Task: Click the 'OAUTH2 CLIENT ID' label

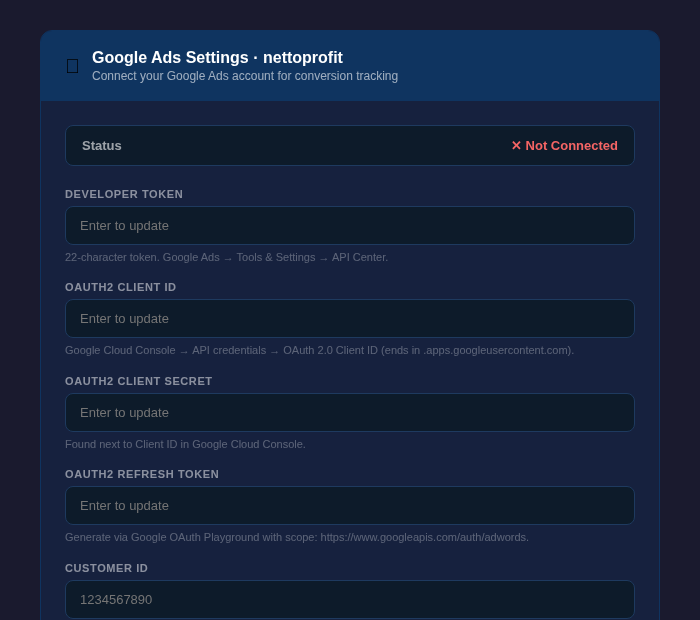Action: [121, 287]
